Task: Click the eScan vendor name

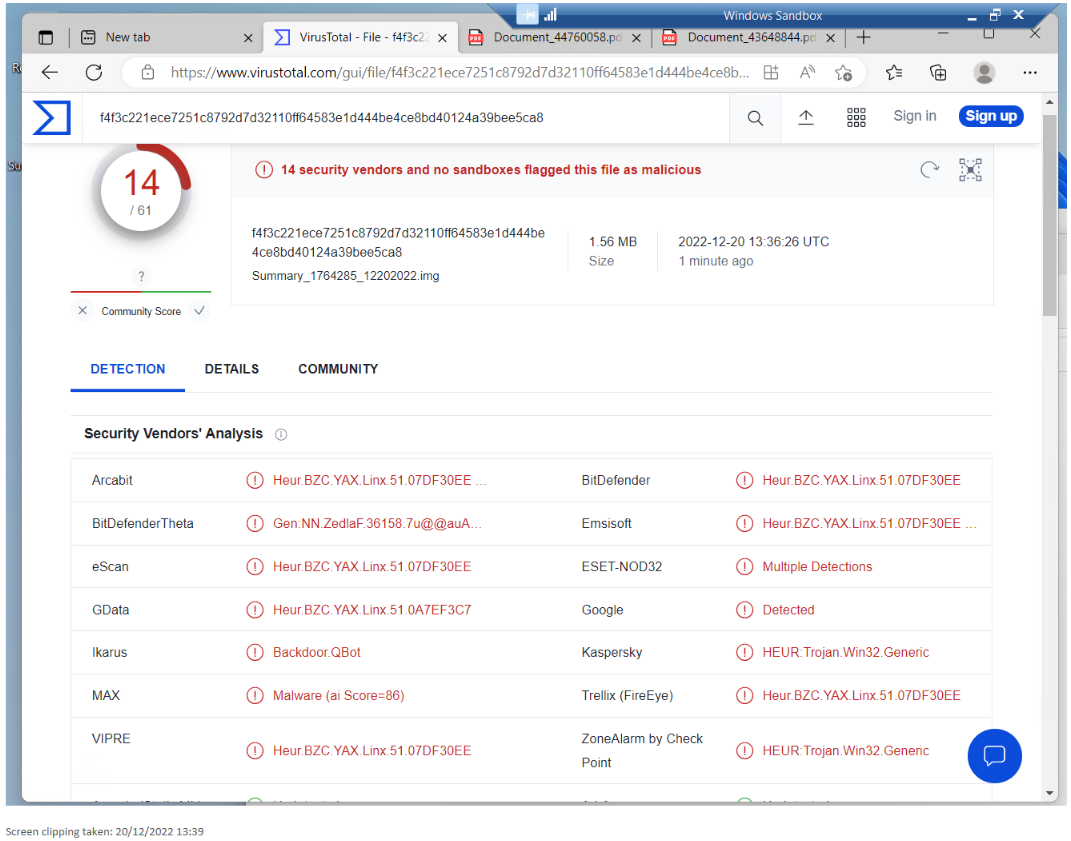Action: tap(110, 566)
